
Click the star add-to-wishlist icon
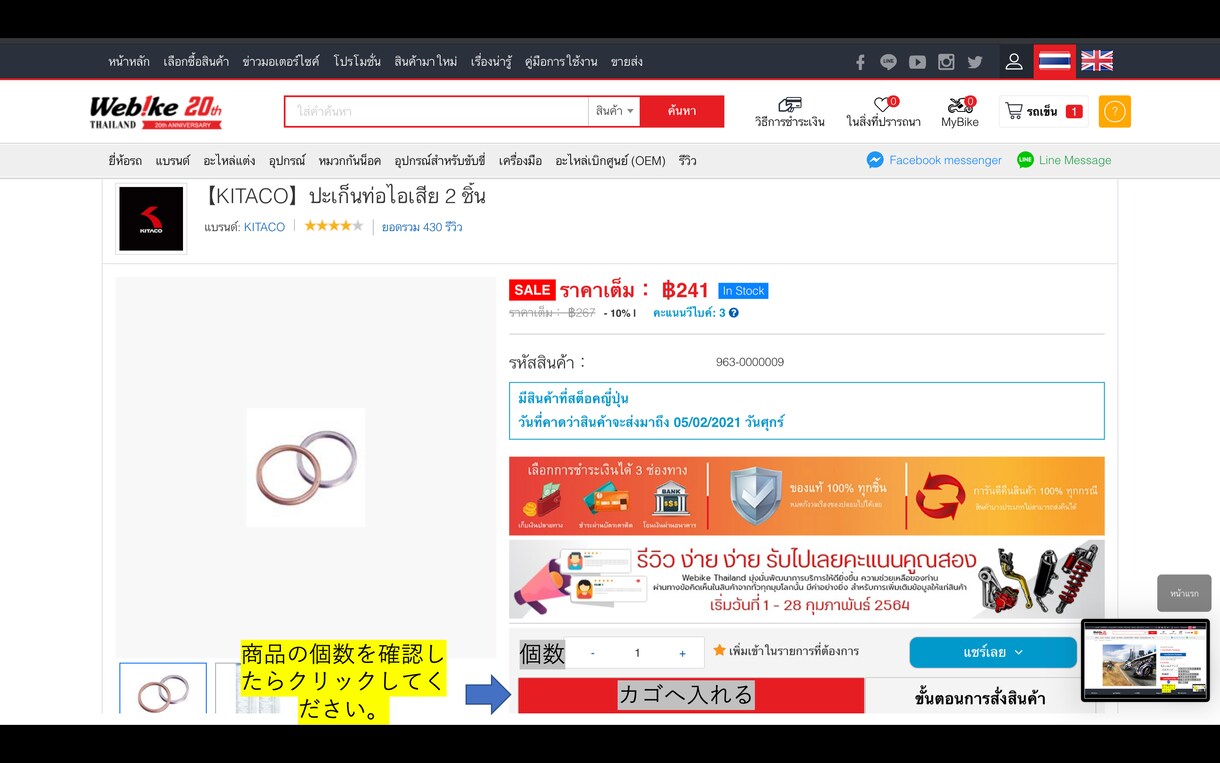pos(719,651)
